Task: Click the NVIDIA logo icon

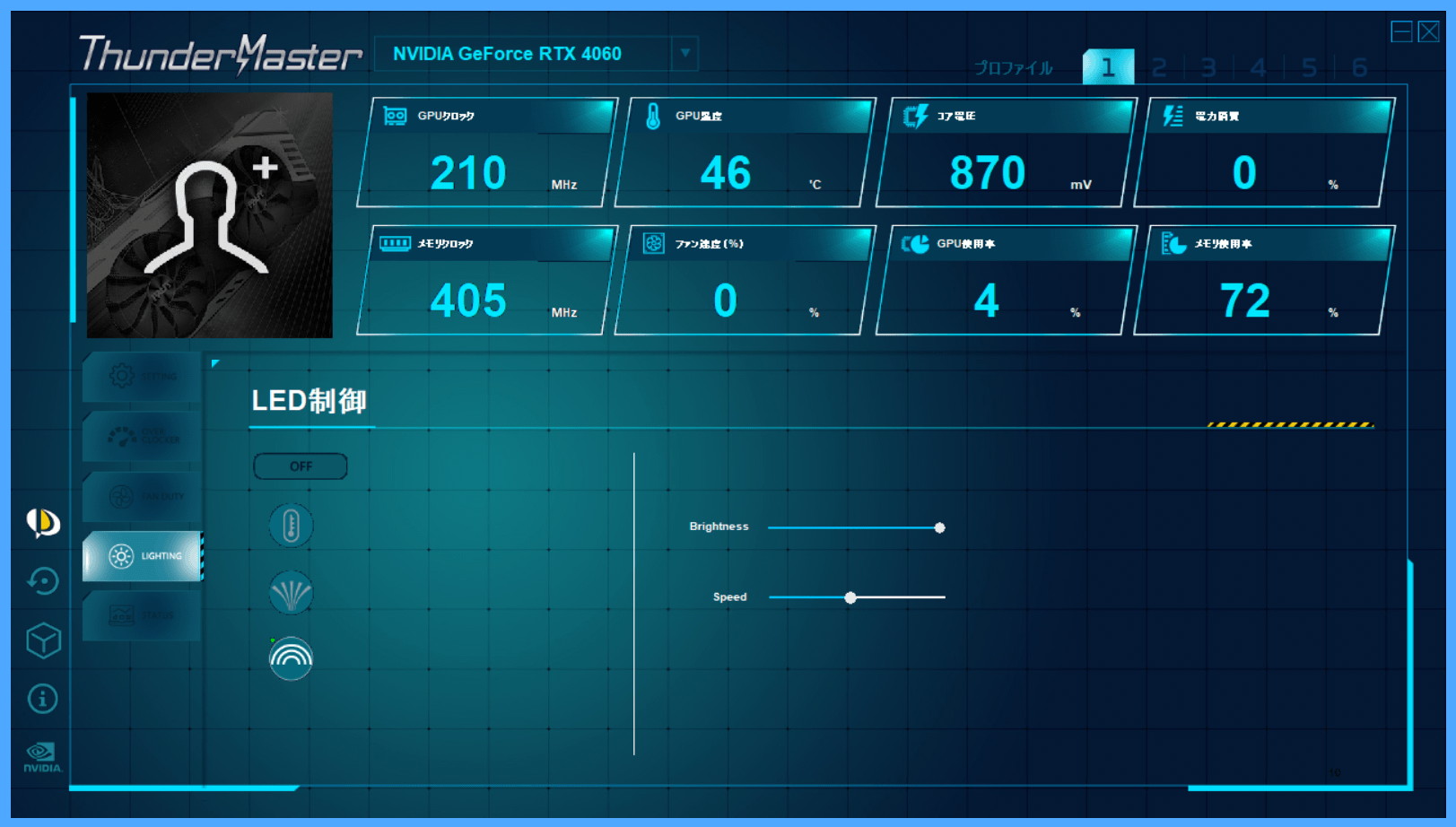Action: click(42, 757)
